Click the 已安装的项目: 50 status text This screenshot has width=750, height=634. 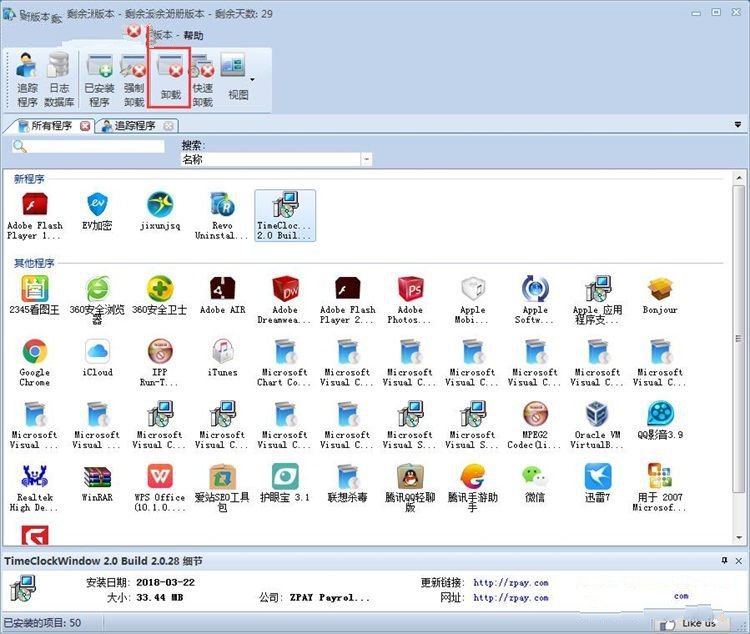click(42, 623)
